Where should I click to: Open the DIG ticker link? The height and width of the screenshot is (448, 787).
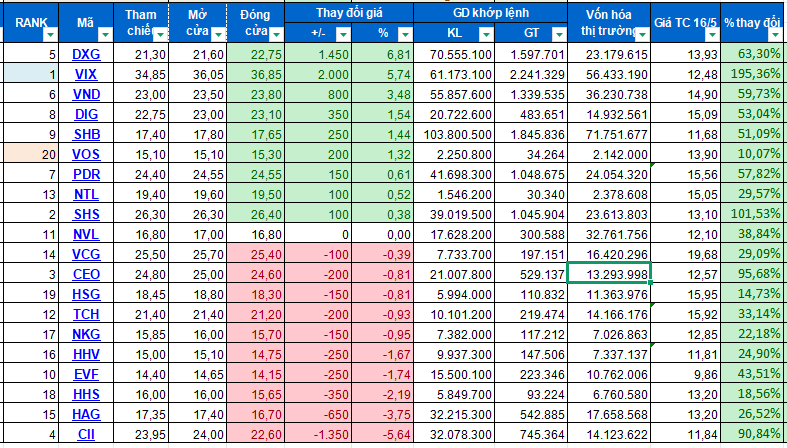pyautogui.click(x=86, y=114)
